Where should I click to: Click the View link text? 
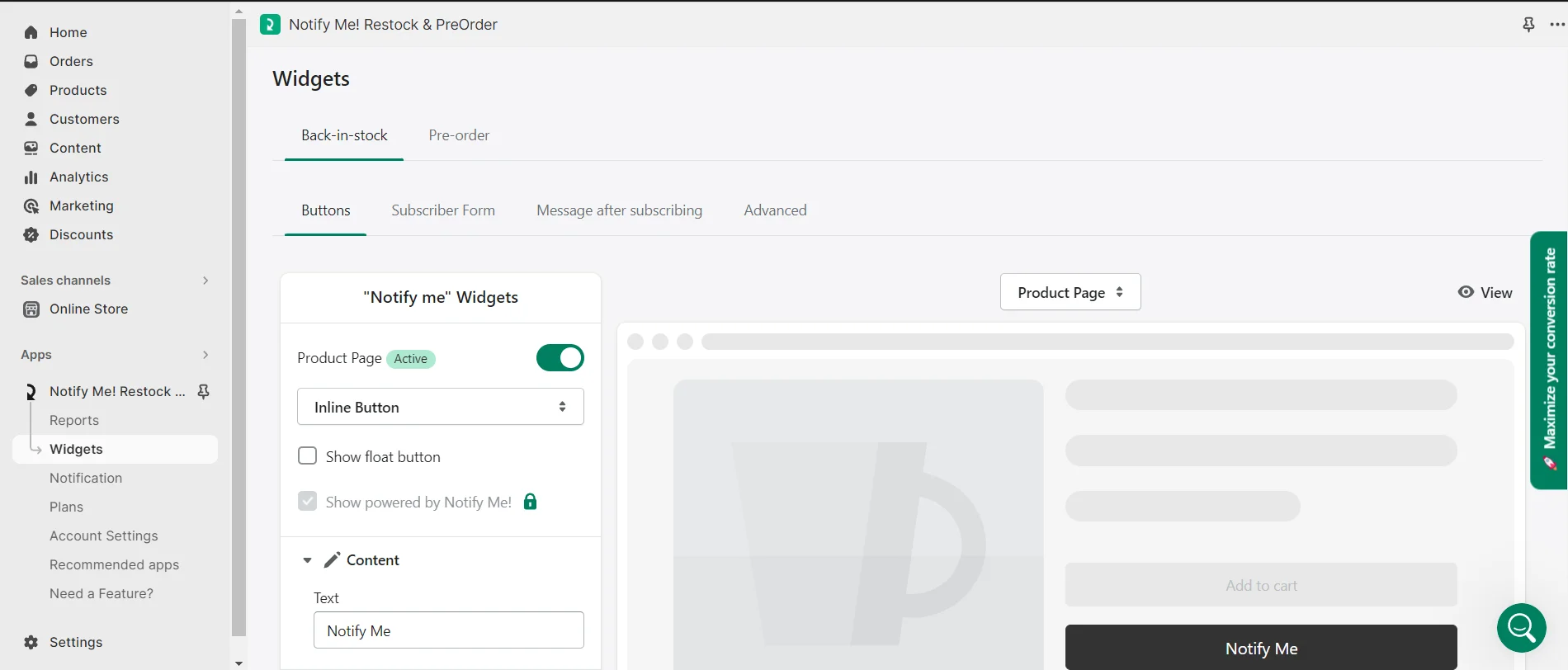[x=1496, y=293]
